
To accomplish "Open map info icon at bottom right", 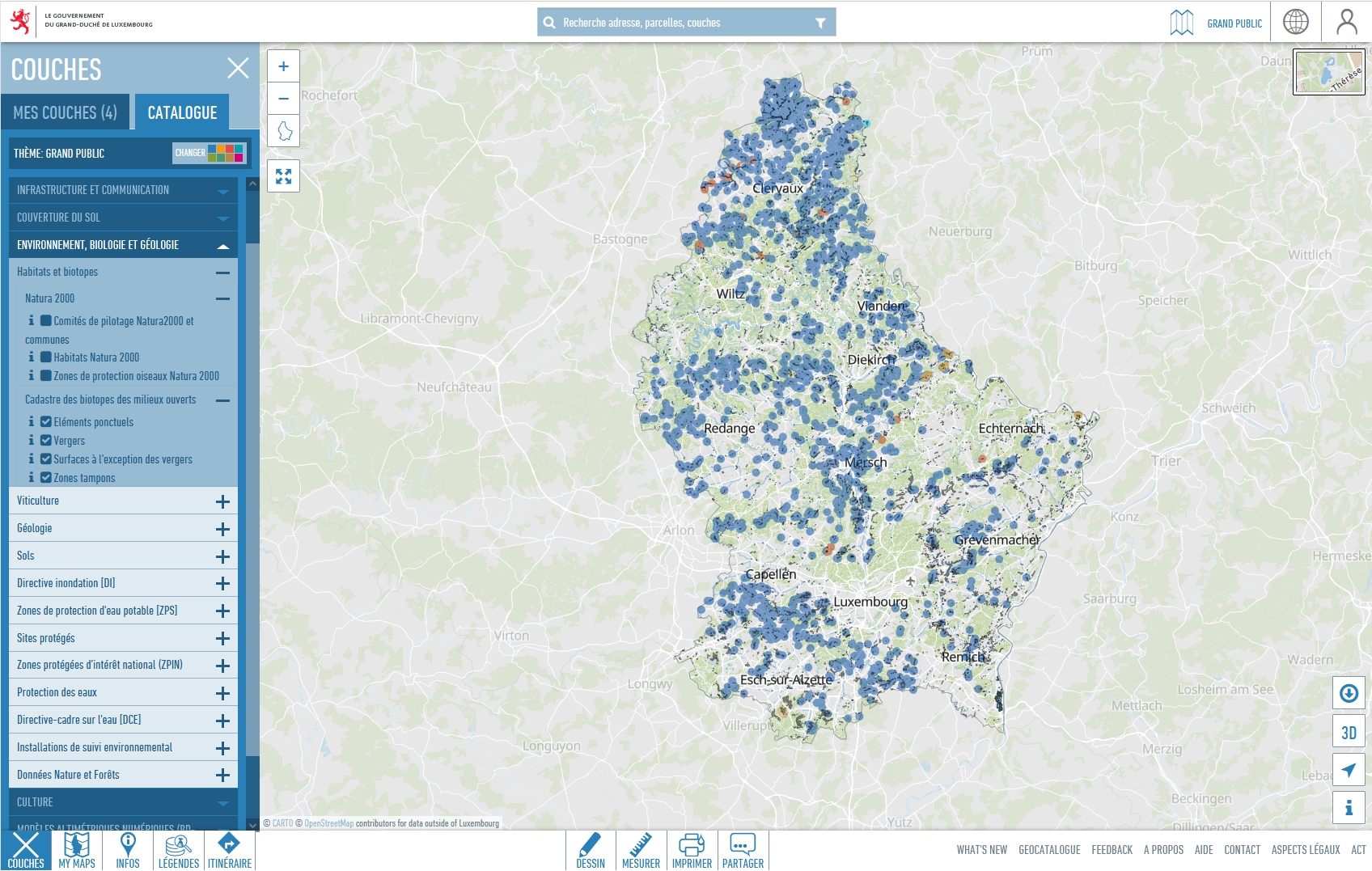I will [x=1349, y=807].
